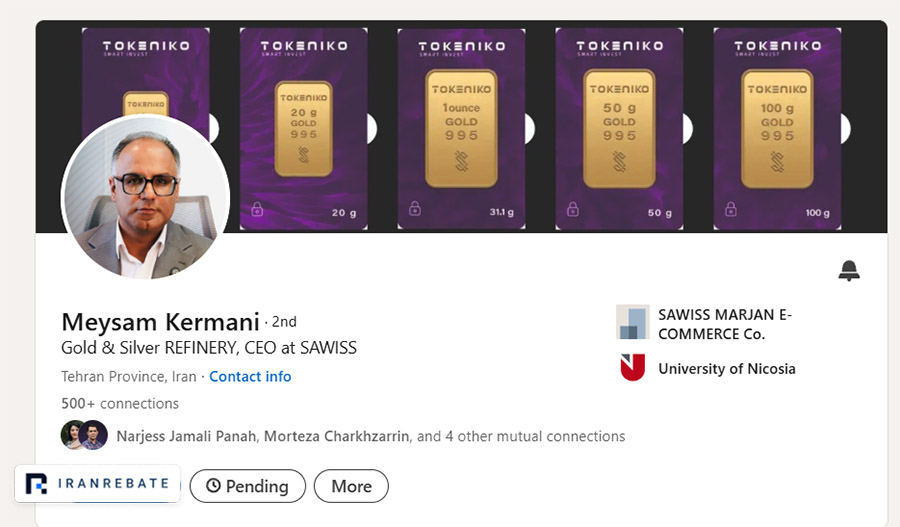This screenshot has width=900, height=527.
Task: Click the University of Nicosia logo
Action: (x=633, y=367)
